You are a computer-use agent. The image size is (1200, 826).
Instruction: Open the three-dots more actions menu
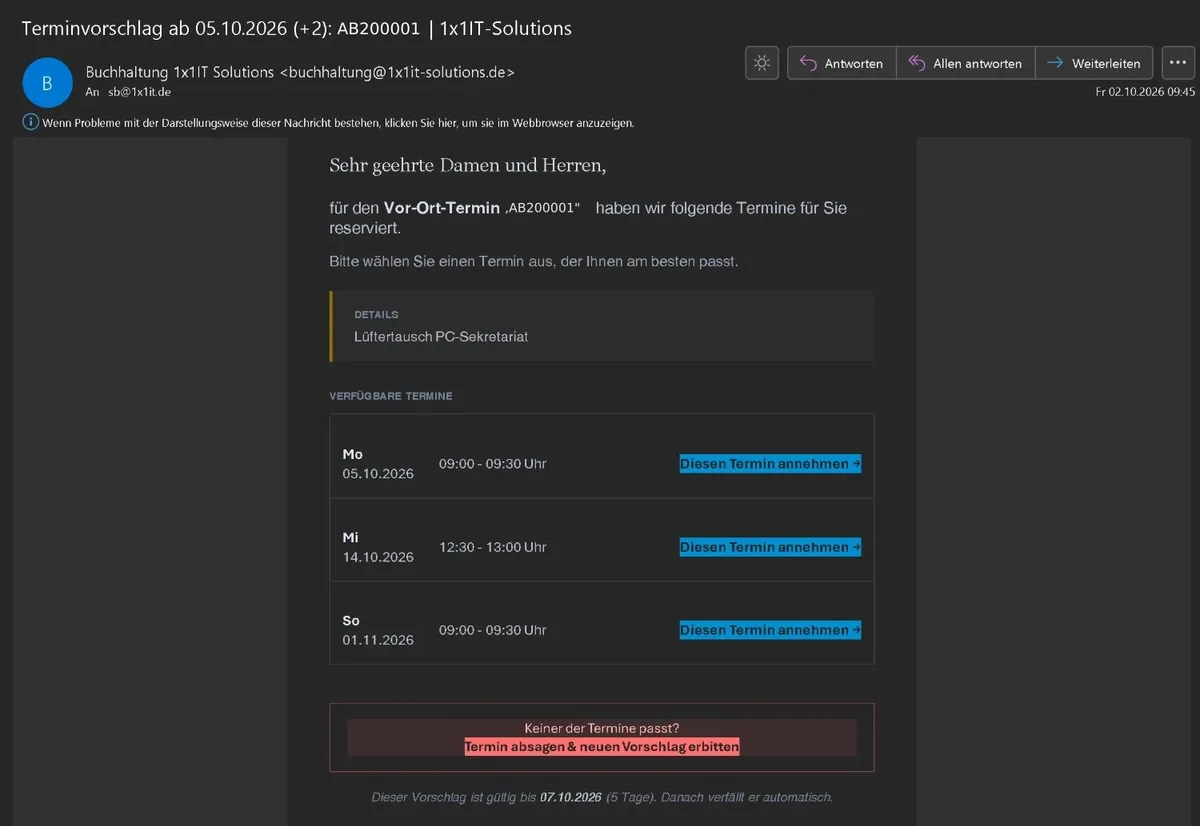click(x=1178, y=63)
